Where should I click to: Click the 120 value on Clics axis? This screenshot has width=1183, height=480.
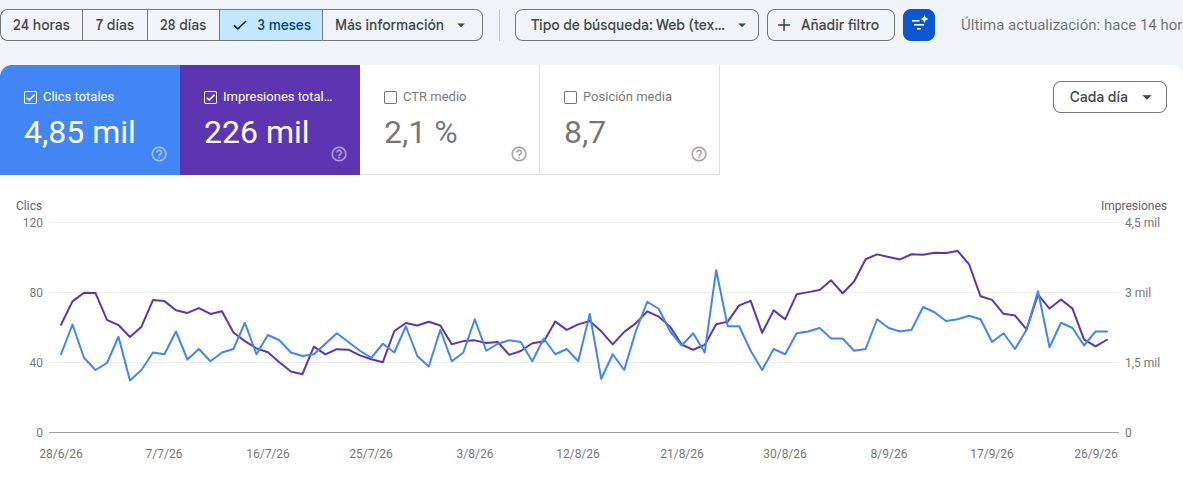click(x=34, y=223)
